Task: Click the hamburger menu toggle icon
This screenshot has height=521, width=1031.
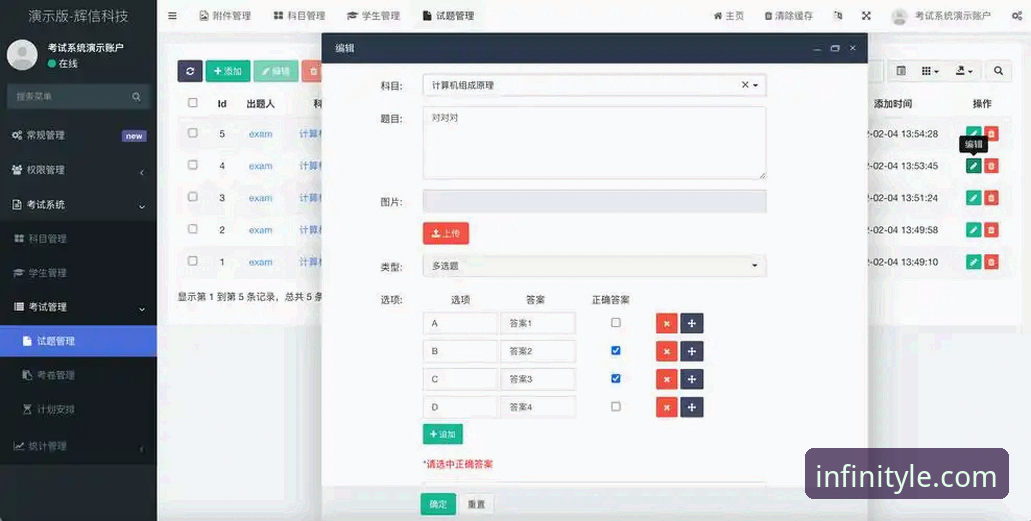Action: click(172, 15)
